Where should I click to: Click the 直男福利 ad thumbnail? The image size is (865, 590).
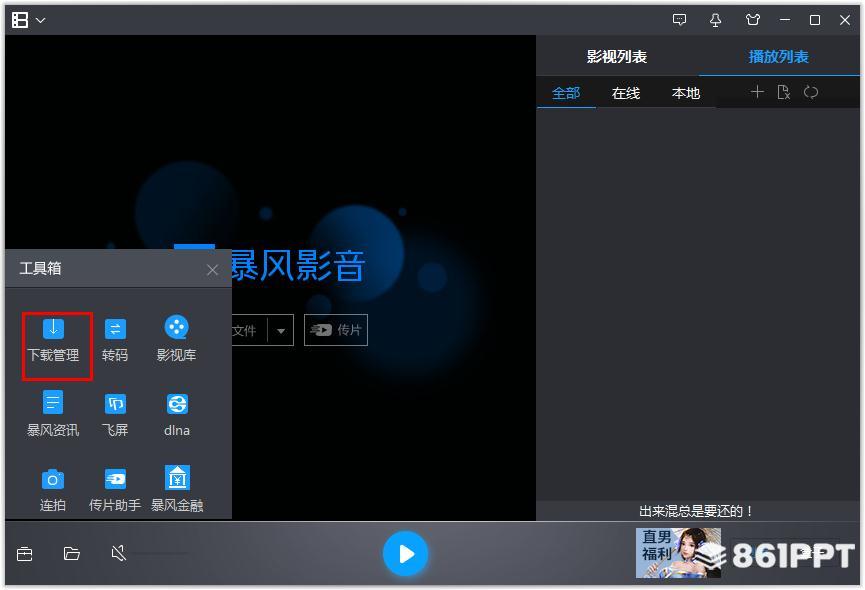pyautogui.click(x=678, y=553)
